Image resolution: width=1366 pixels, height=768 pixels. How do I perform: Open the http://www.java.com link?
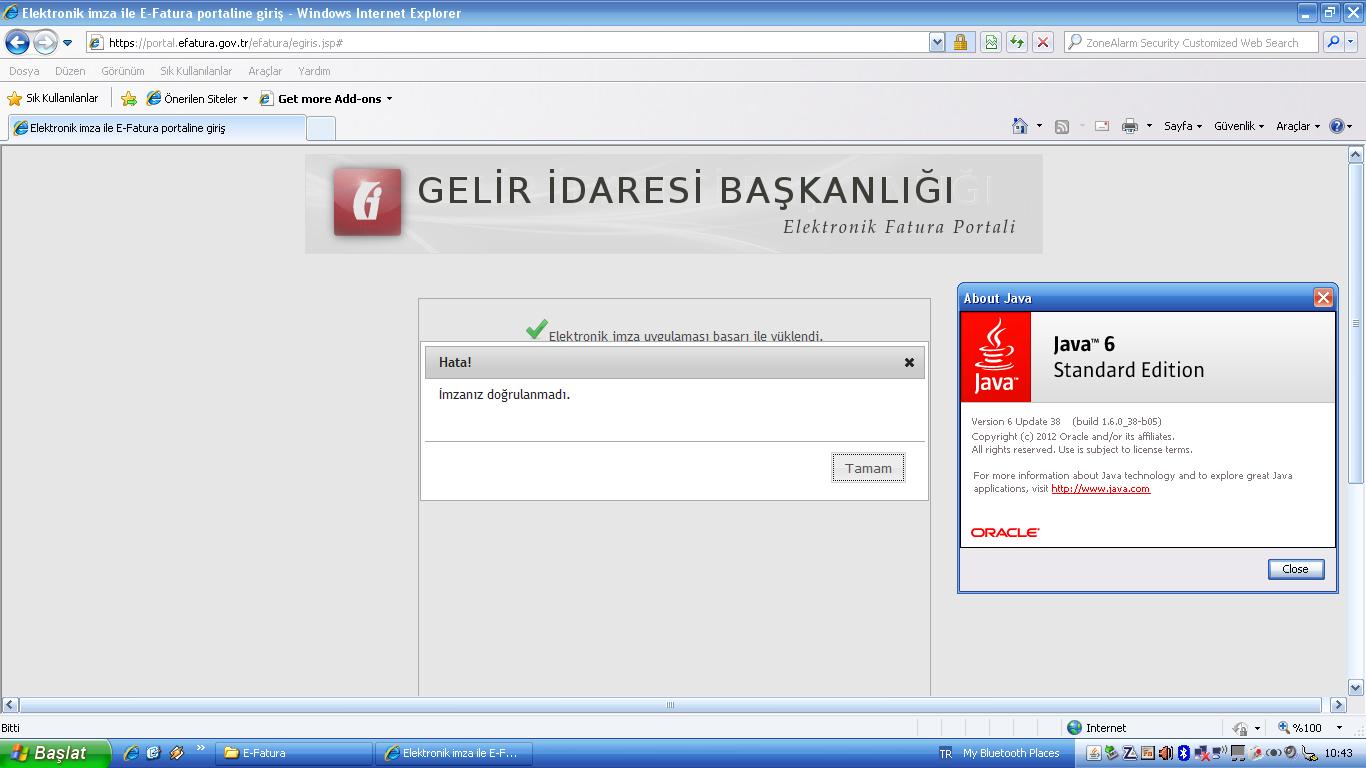click(1100, 489)
